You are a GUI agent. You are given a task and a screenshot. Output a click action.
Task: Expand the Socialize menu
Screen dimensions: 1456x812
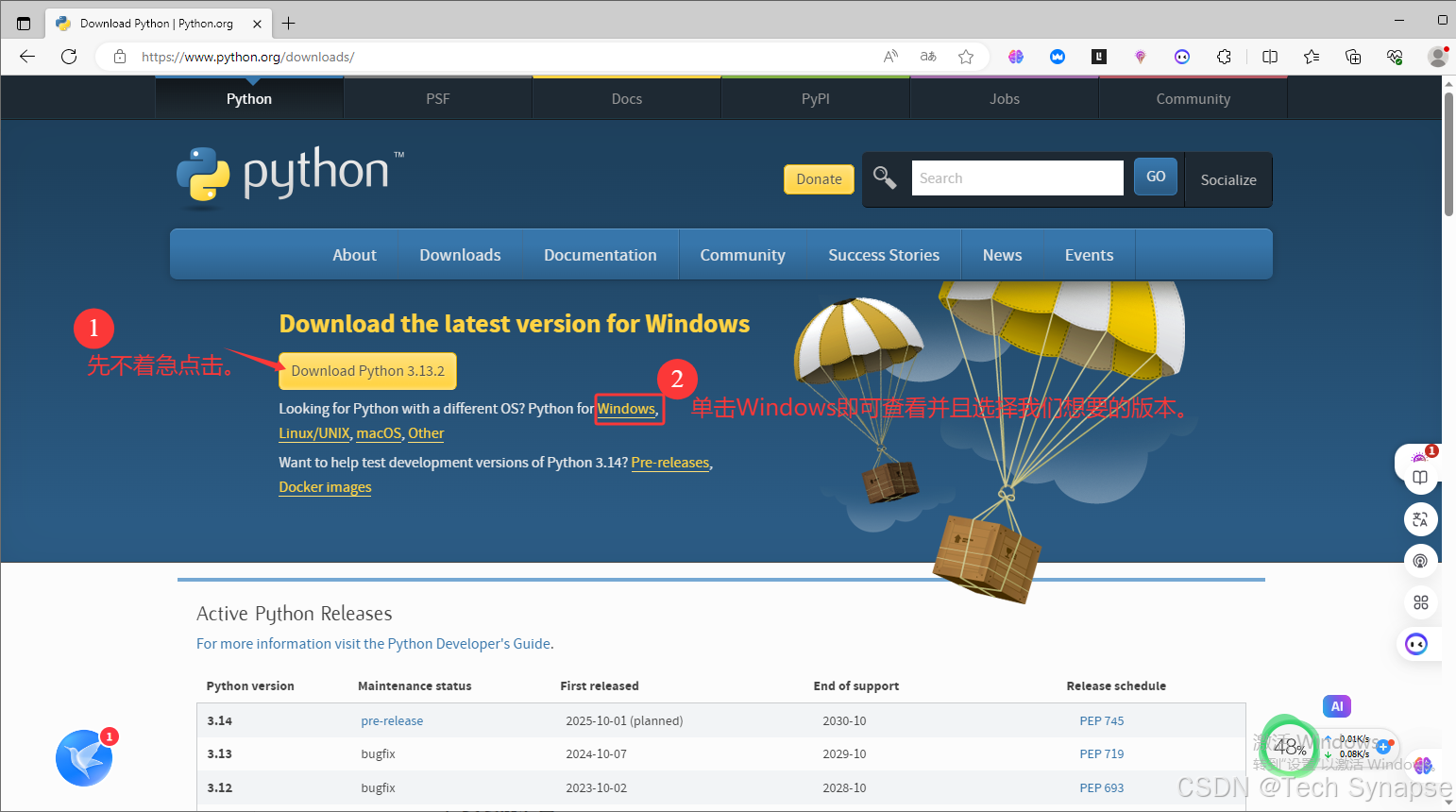coord(1228,179)
